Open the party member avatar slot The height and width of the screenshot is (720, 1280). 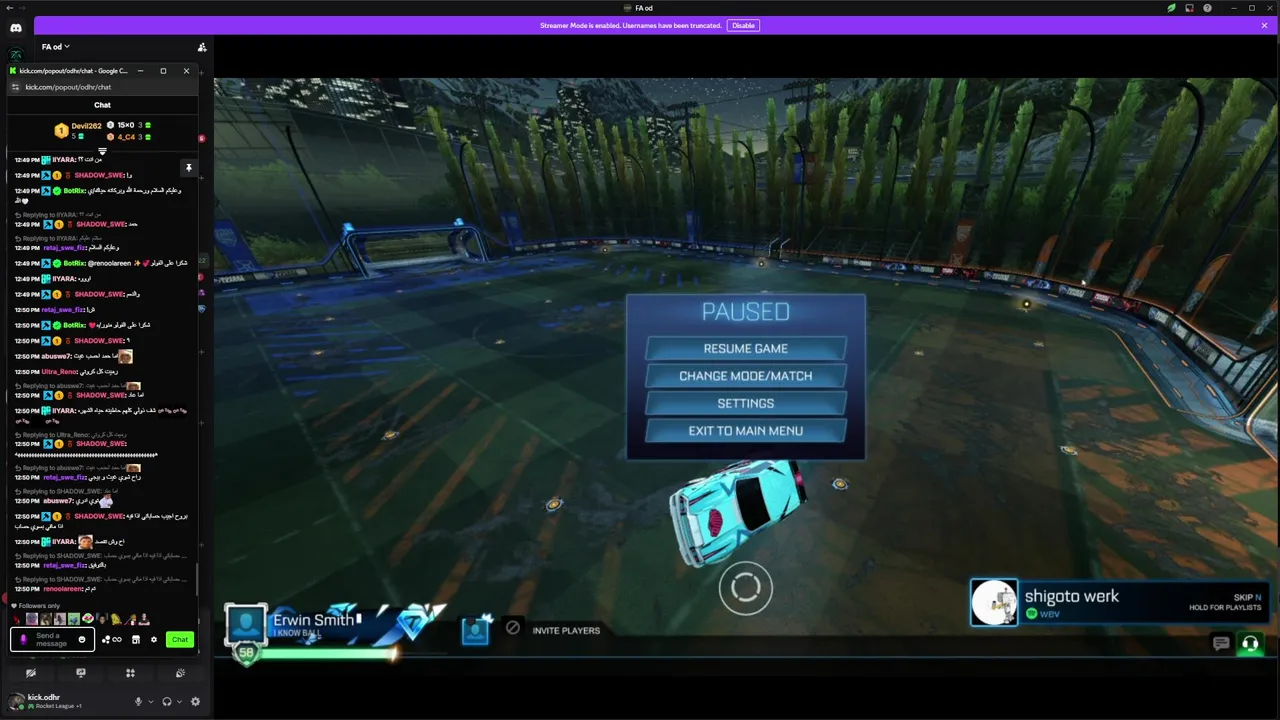point(476,630)
